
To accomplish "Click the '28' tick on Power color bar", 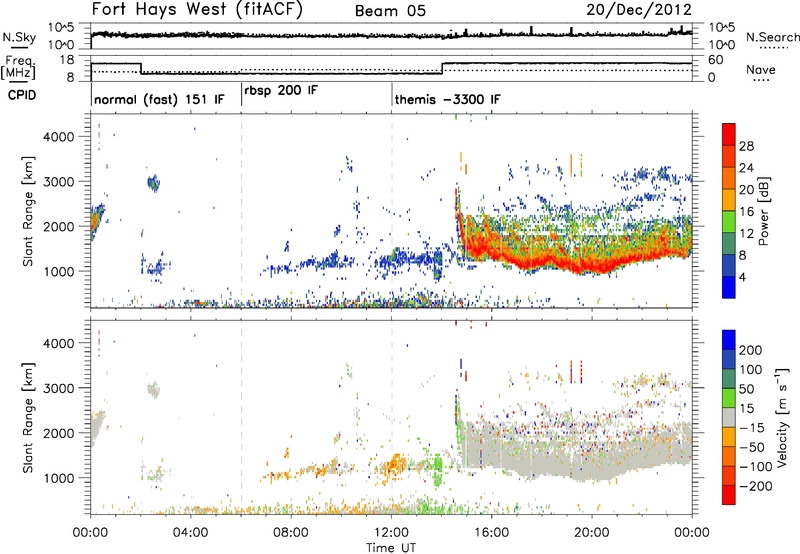I will point(746,146).
